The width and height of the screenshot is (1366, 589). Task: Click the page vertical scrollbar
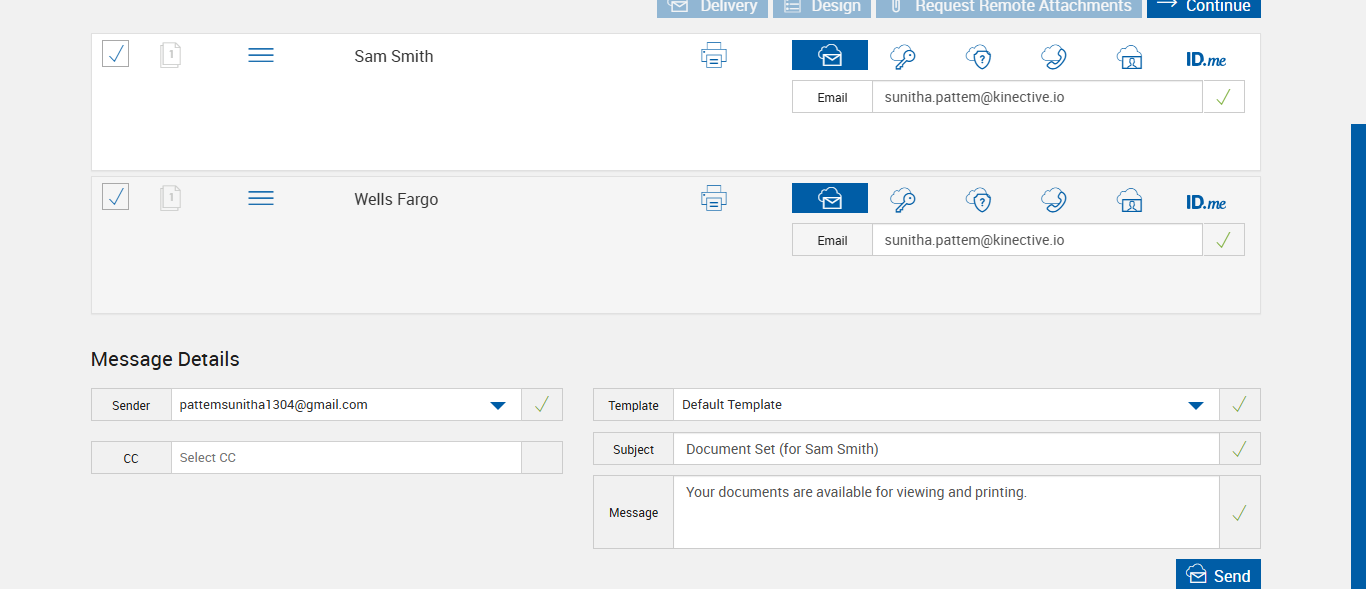[x=1358, y=350]
